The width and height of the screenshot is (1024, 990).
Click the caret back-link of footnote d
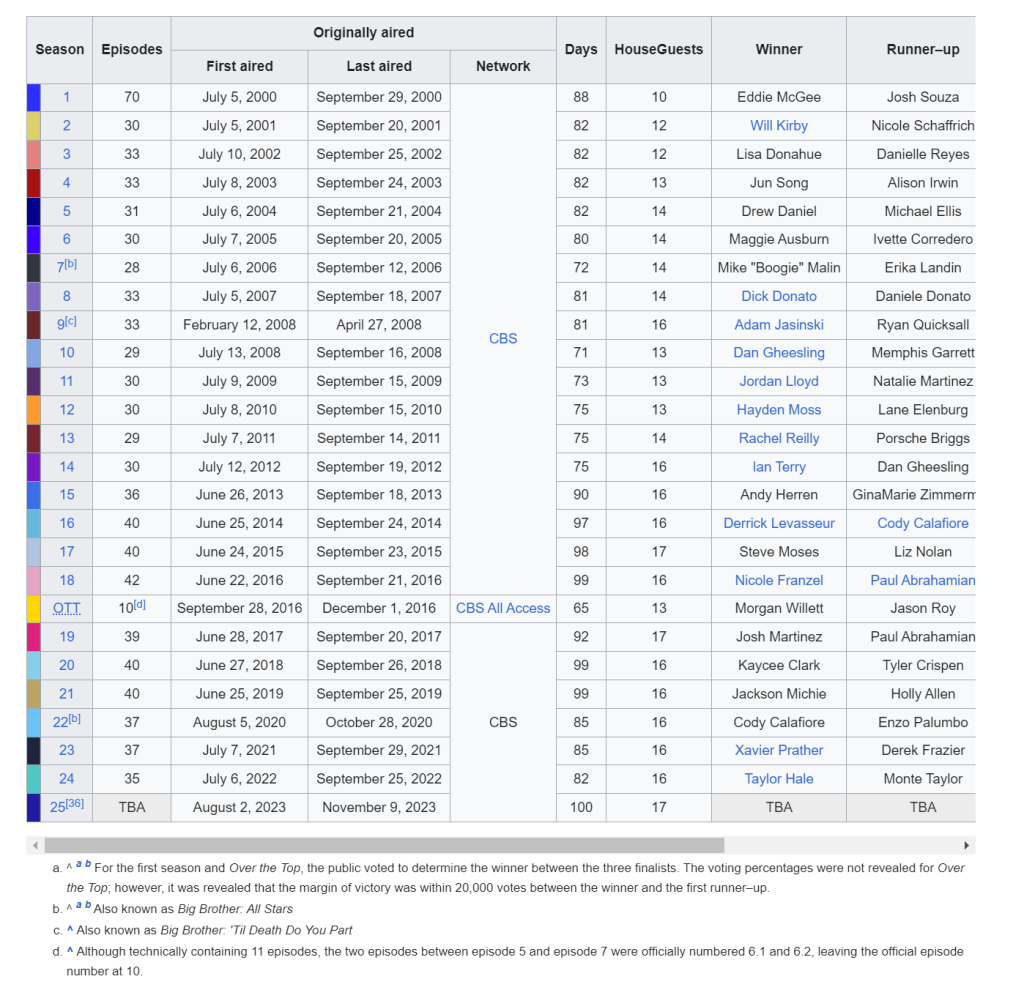click(70, 951)
